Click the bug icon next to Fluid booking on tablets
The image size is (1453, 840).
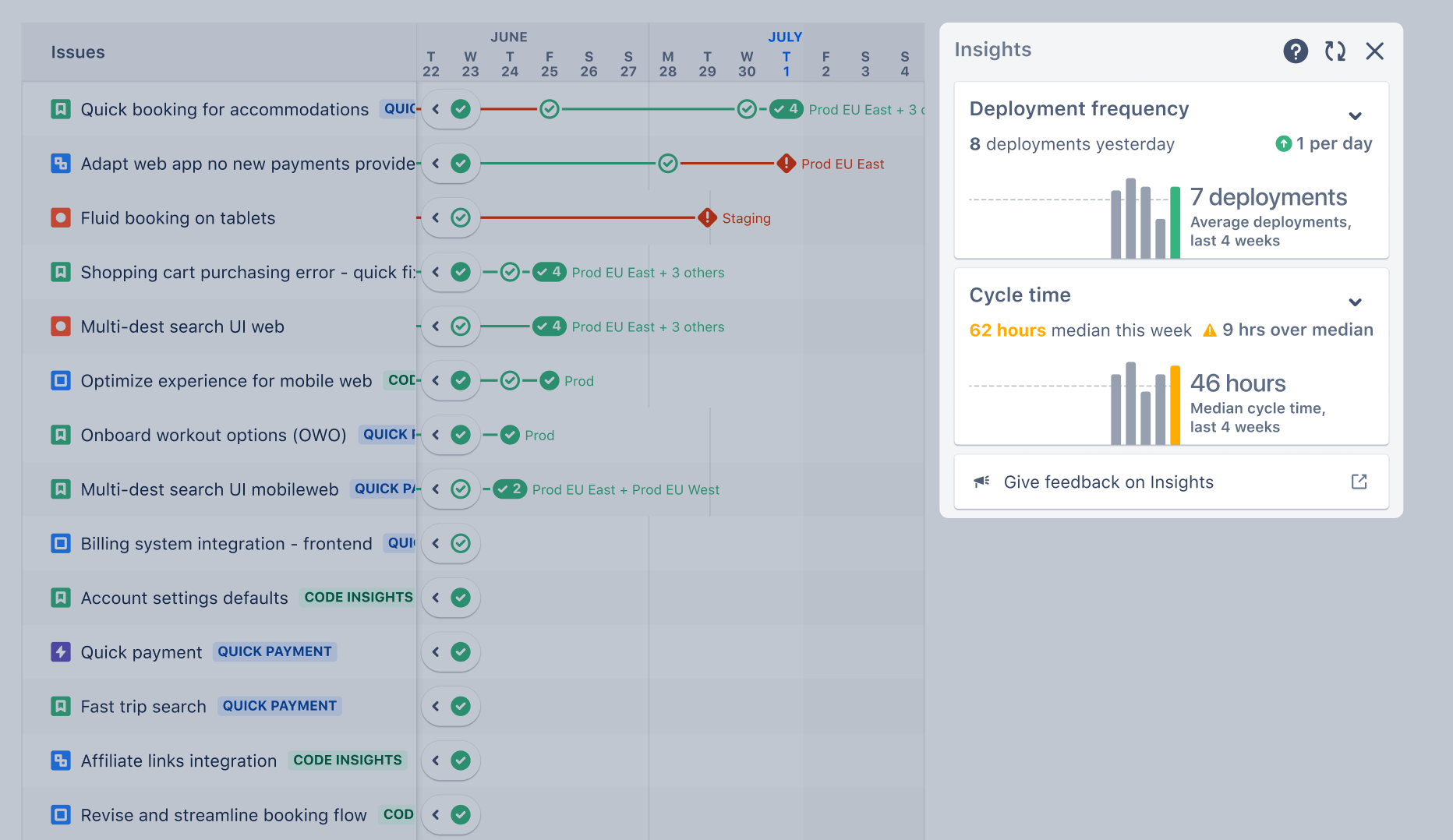61,218
